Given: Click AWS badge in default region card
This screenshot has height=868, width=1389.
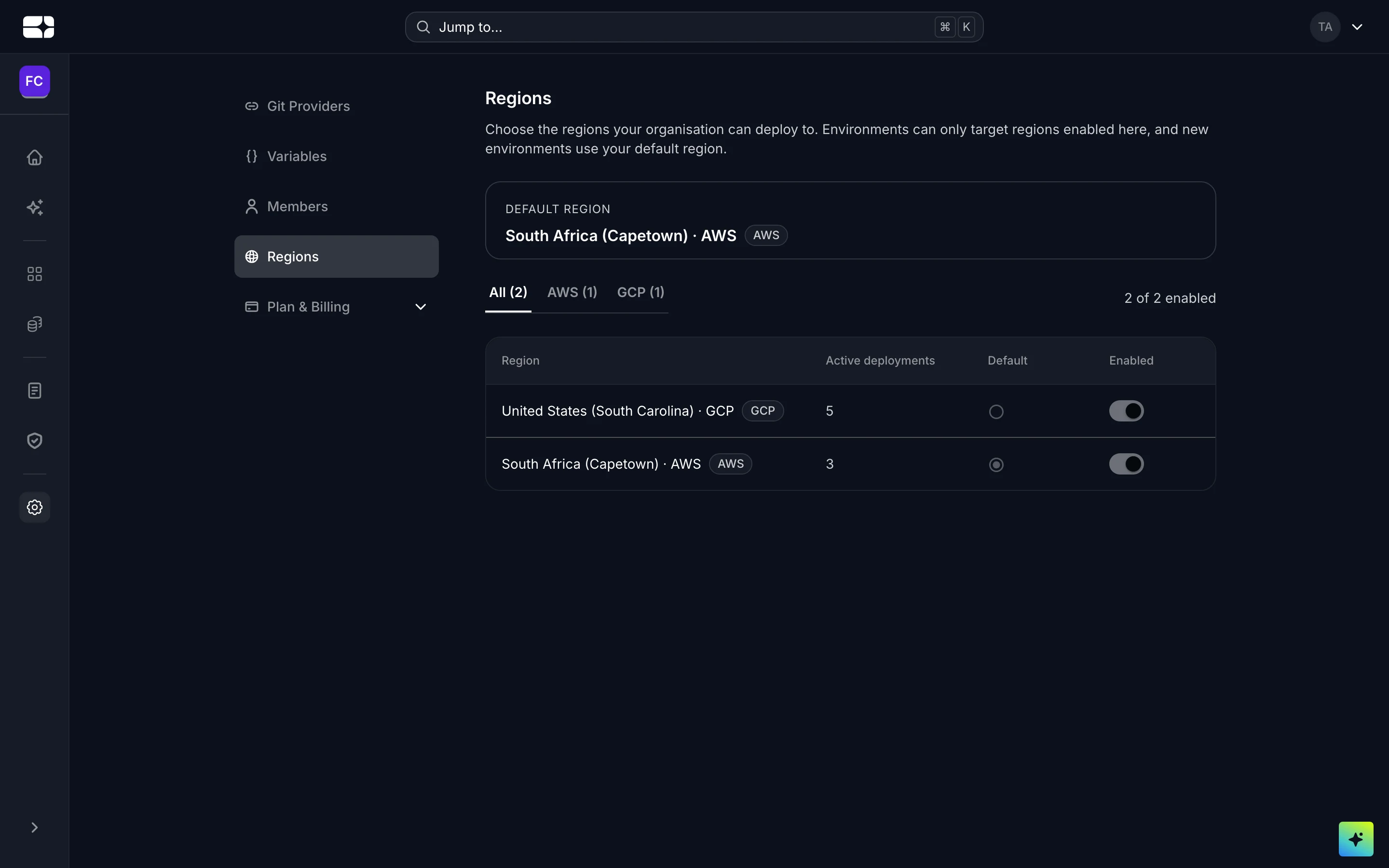Looking at the screenshot, I should [766, 235].
